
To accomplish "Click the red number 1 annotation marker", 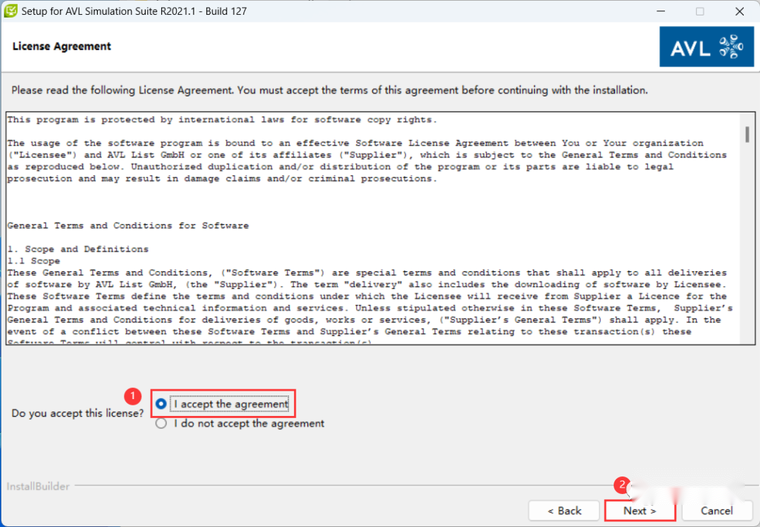I will click(132, 397).
